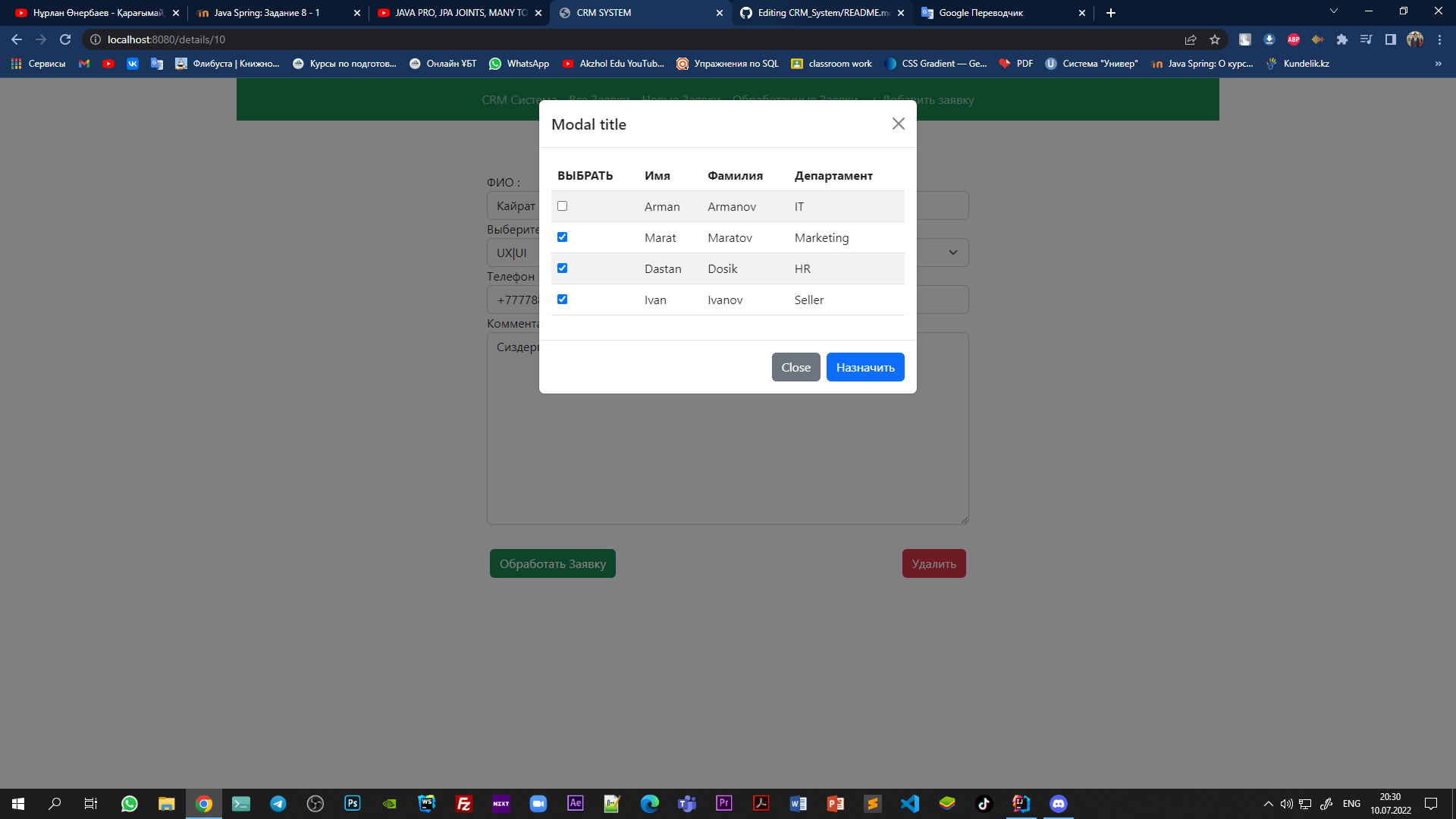Open FileZilla from the taskbar
1456x819 pixels.
point(464,804)
